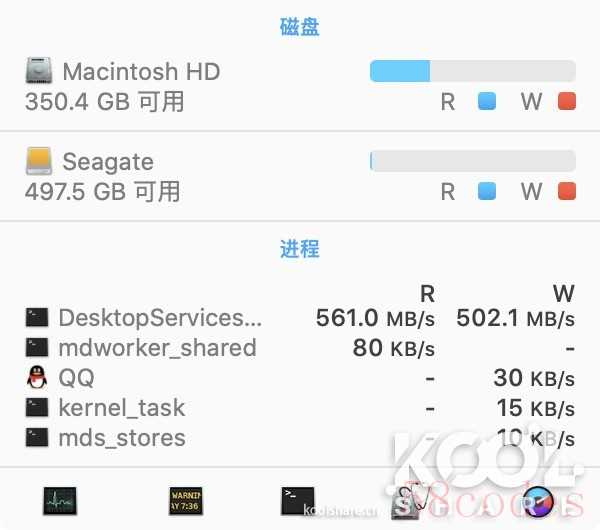The image size is (600, 530).
Task: Click the yellow Seagate drive icon
Action: (x=39, y=161)
